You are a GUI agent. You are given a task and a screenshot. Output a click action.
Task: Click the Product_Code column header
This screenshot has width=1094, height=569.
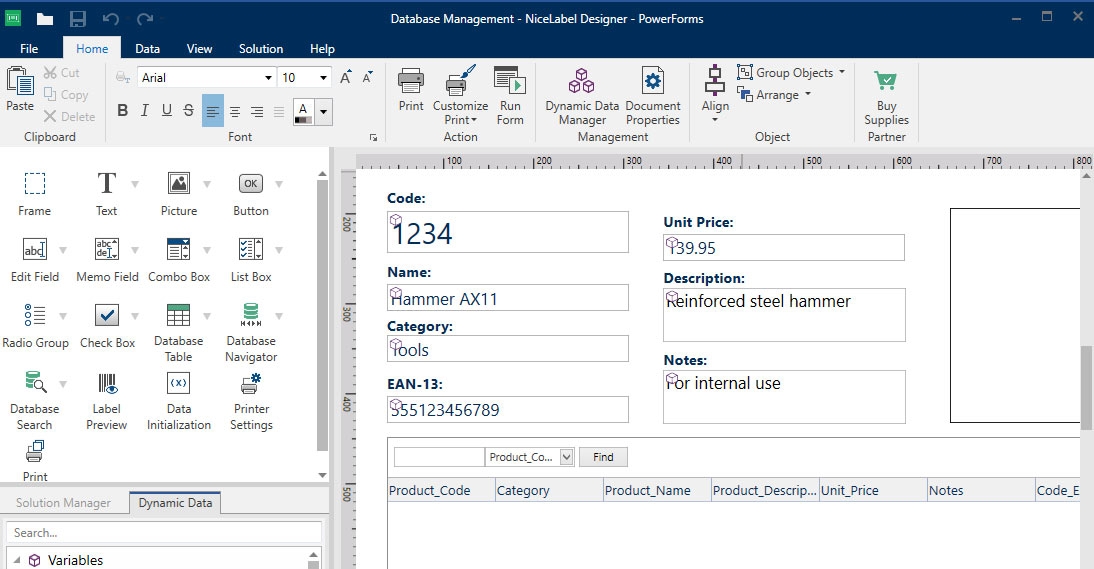[x=441, y=490]
